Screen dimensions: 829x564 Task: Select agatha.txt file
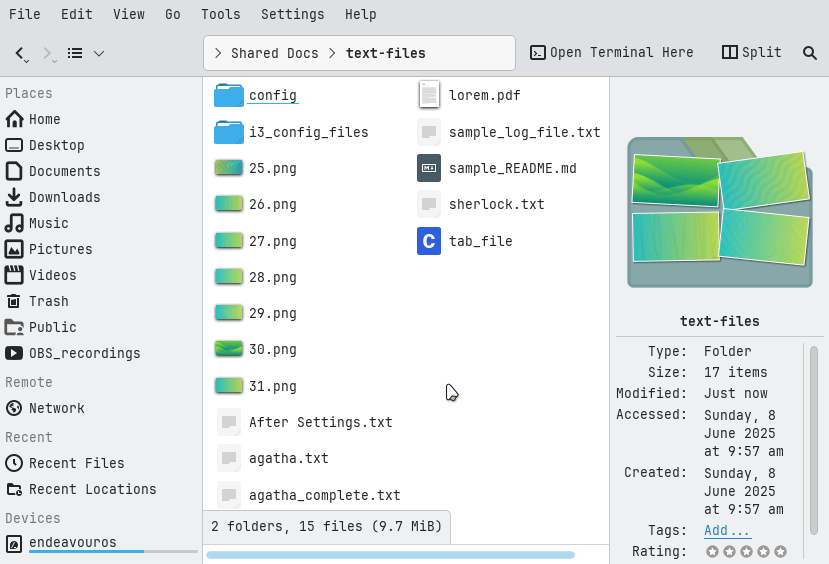(272, 458)
